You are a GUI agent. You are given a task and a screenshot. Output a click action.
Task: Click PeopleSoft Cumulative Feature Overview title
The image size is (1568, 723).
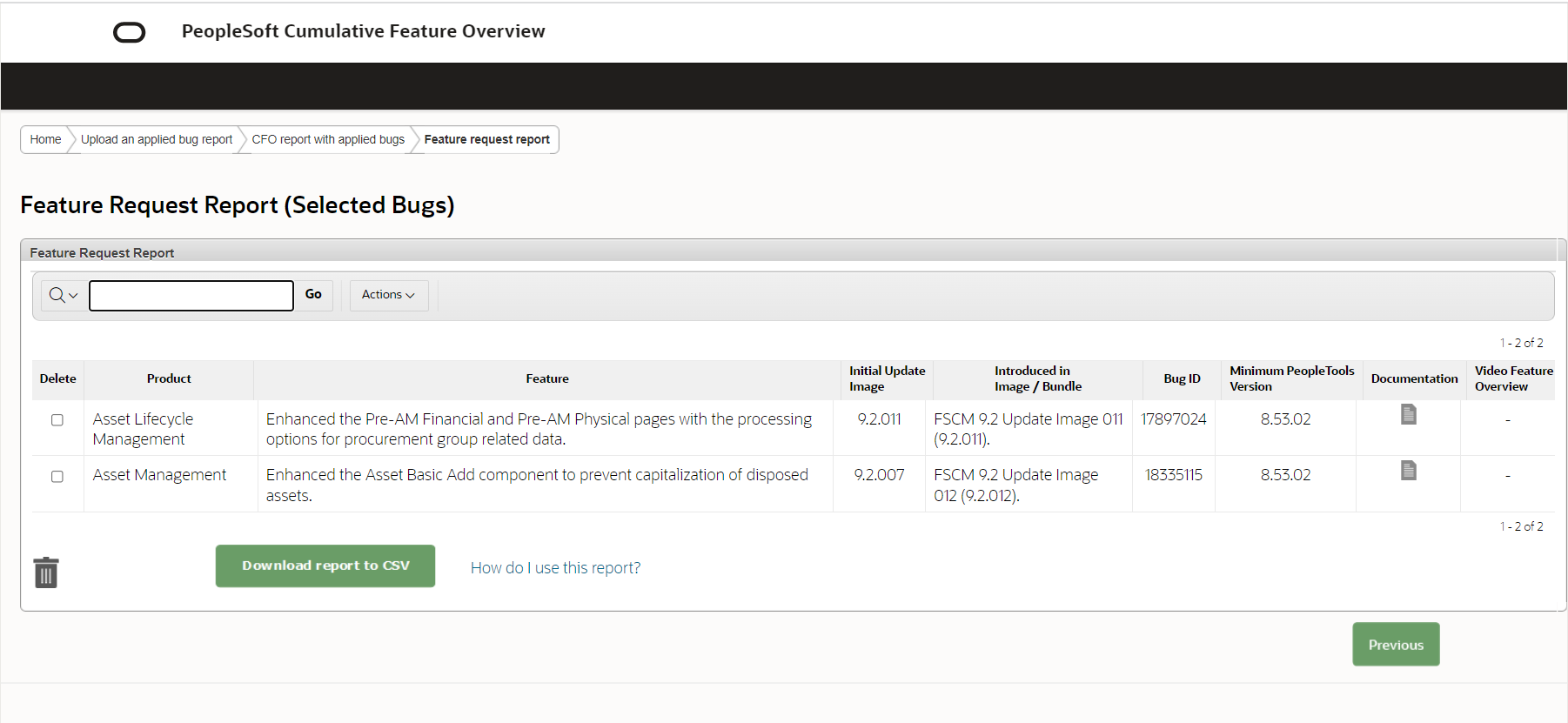pos(364,31)
